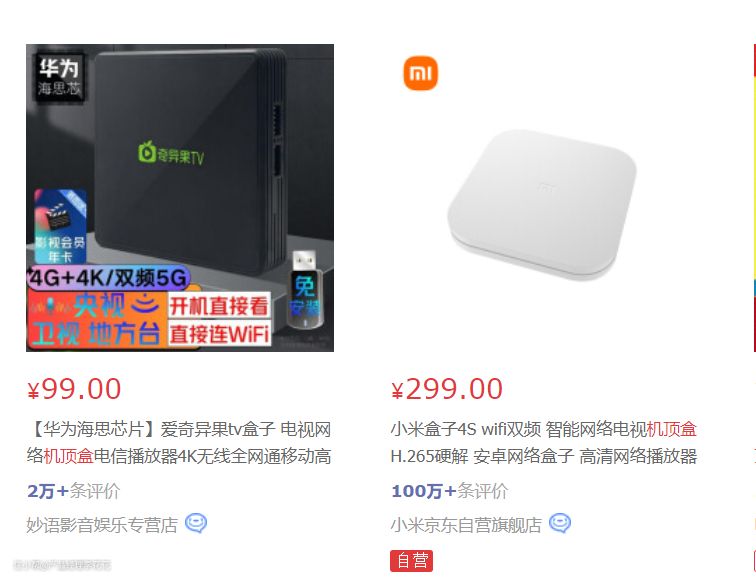
Task: Open the 华为海思芯片 爱奇异果tv盒子 title link
Action: [179, 442]
